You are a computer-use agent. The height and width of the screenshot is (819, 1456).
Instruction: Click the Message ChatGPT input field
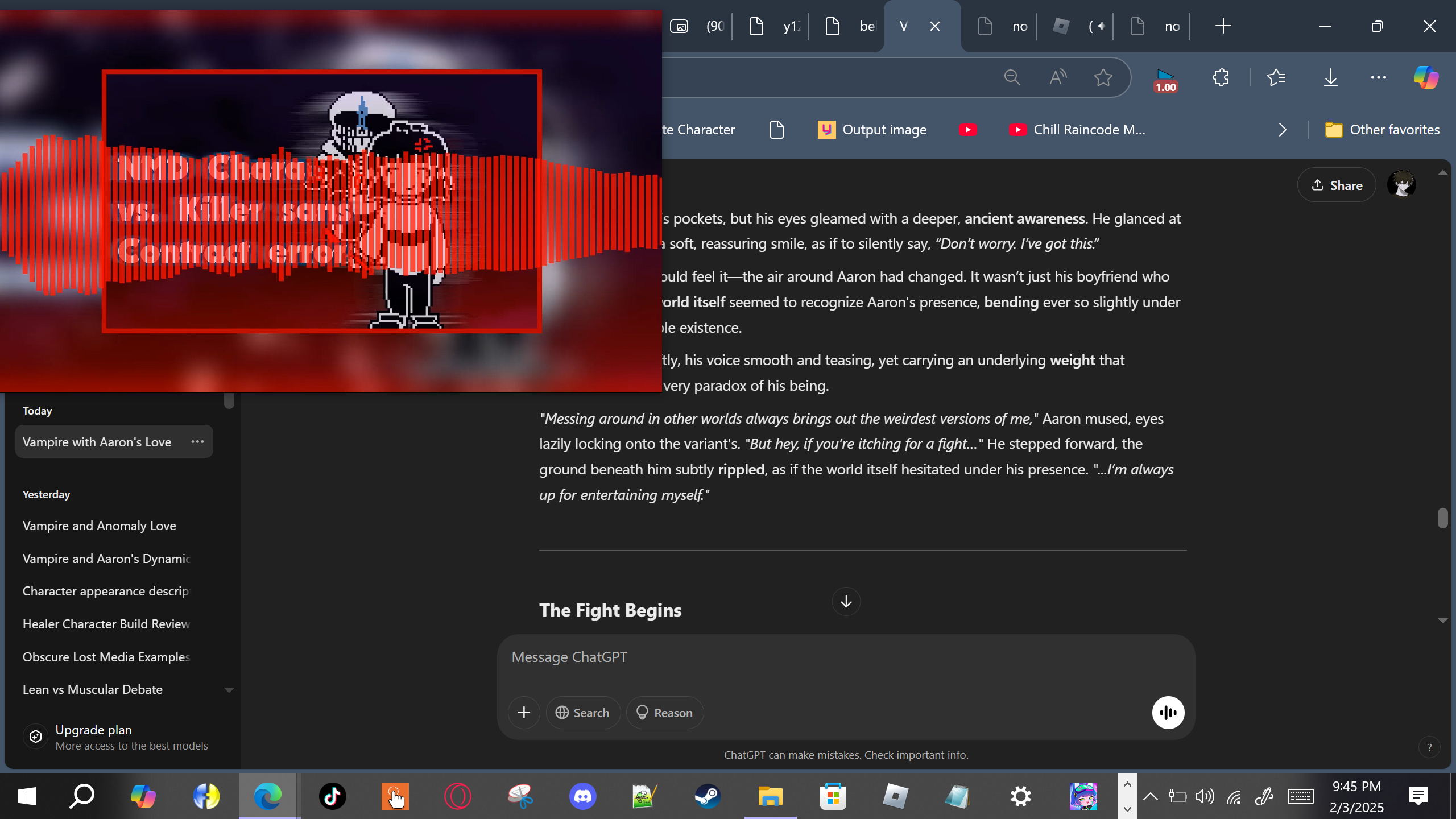pos(846,657)
